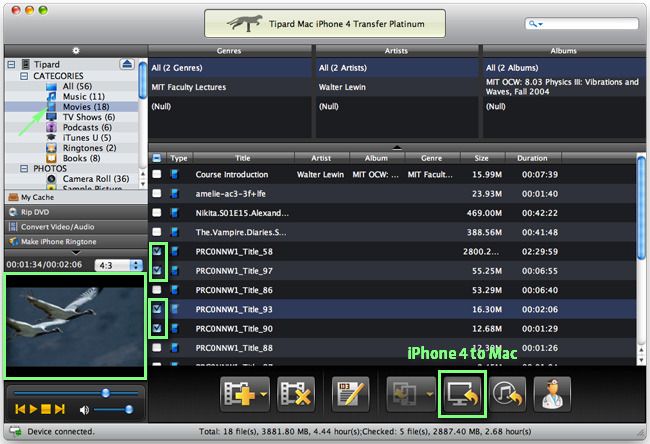Sort file list by Duration column
The height and width of the screenshot is (444, 650).
pyautogui.click(x=533, y=158)
